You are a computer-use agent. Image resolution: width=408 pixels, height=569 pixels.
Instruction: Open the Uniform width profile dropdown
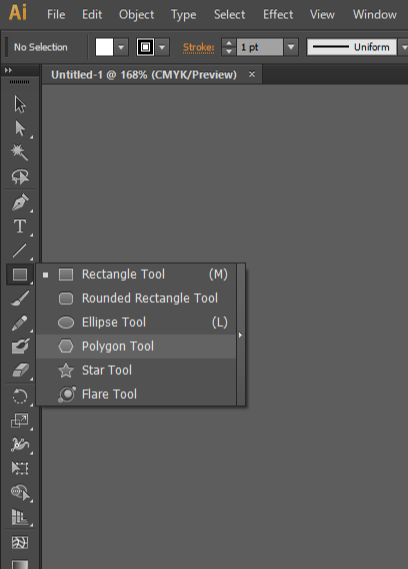pos(404,47)
